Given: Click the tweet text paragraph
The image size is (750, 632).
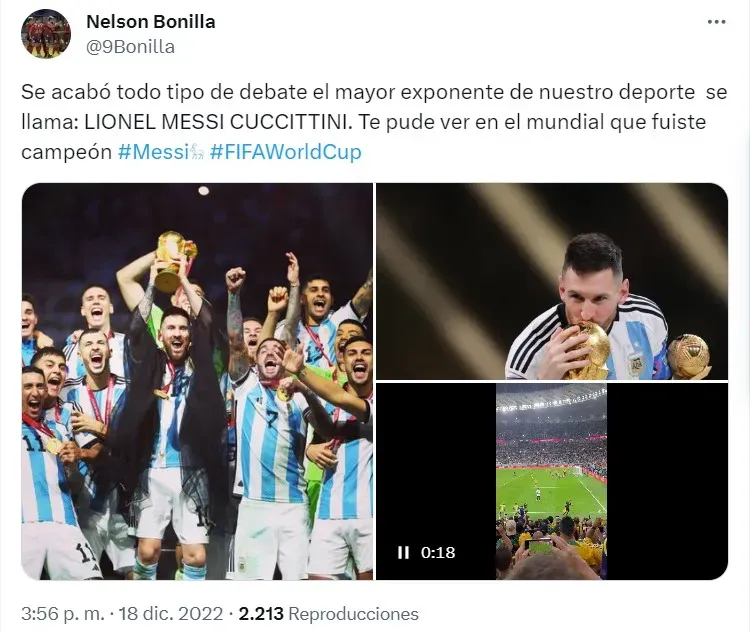Looking at the screenshot, I should 374,122.
